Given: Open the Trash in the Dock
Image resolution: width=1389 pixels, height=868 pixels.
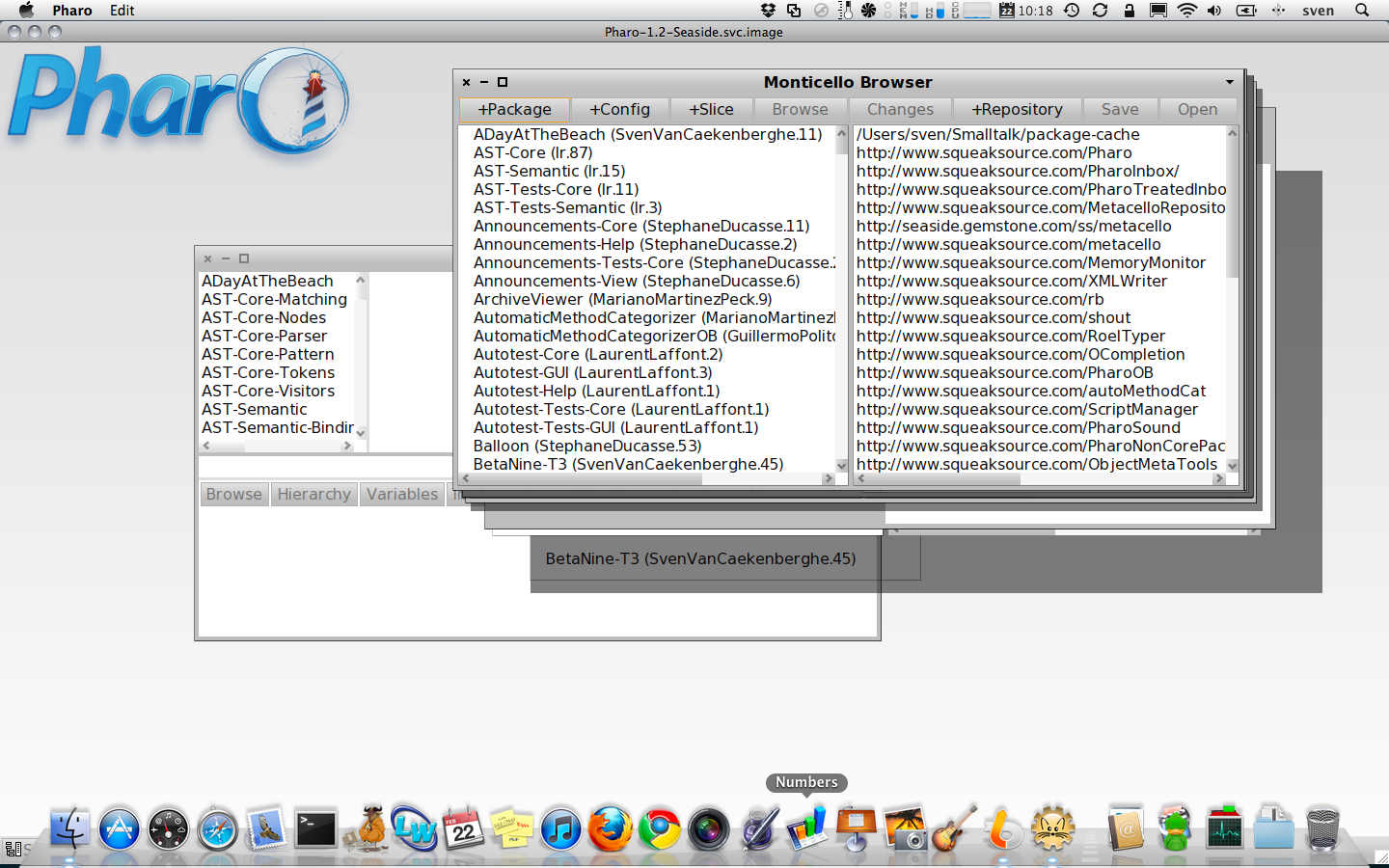Looking at the screenshot, I should (1322, 828).
